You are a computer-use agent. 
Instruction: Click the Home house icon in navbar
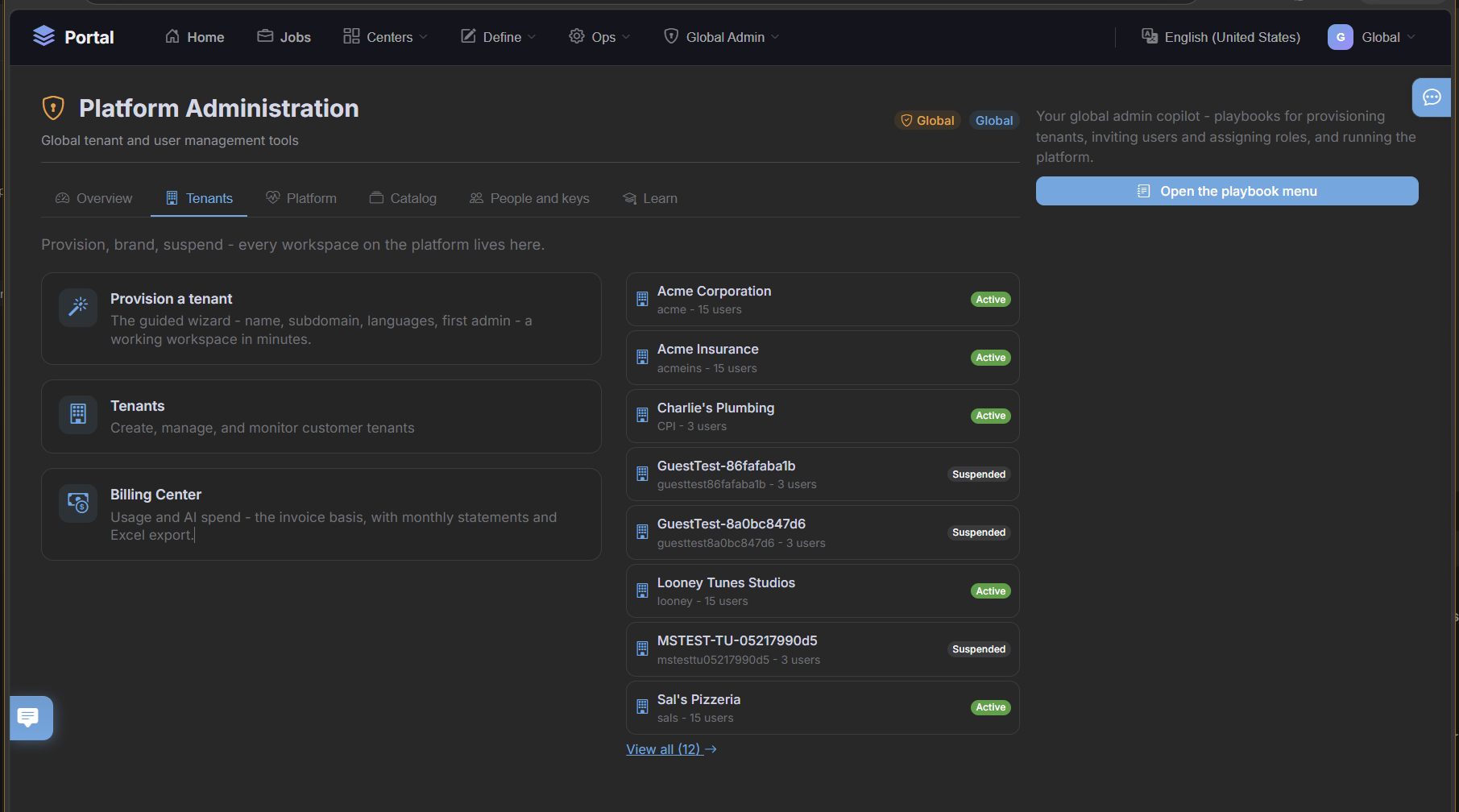(x=172, y=36)
